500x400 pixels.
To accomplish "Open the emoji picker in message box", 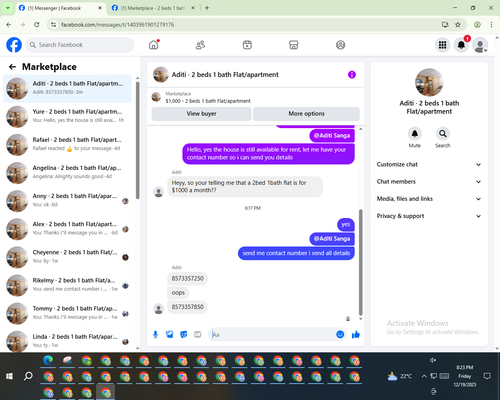I will (x=340, y=334).
